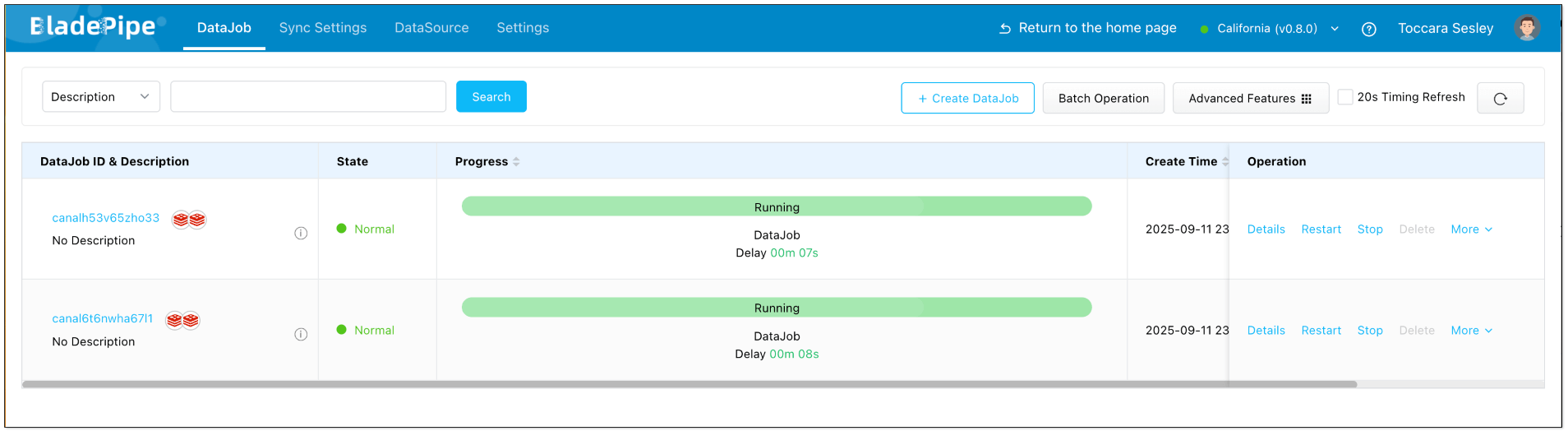The height and width of the screenshot is (431, 1568).
Task: Sort by Create Time column arrows
Action: click(1224, 162)
